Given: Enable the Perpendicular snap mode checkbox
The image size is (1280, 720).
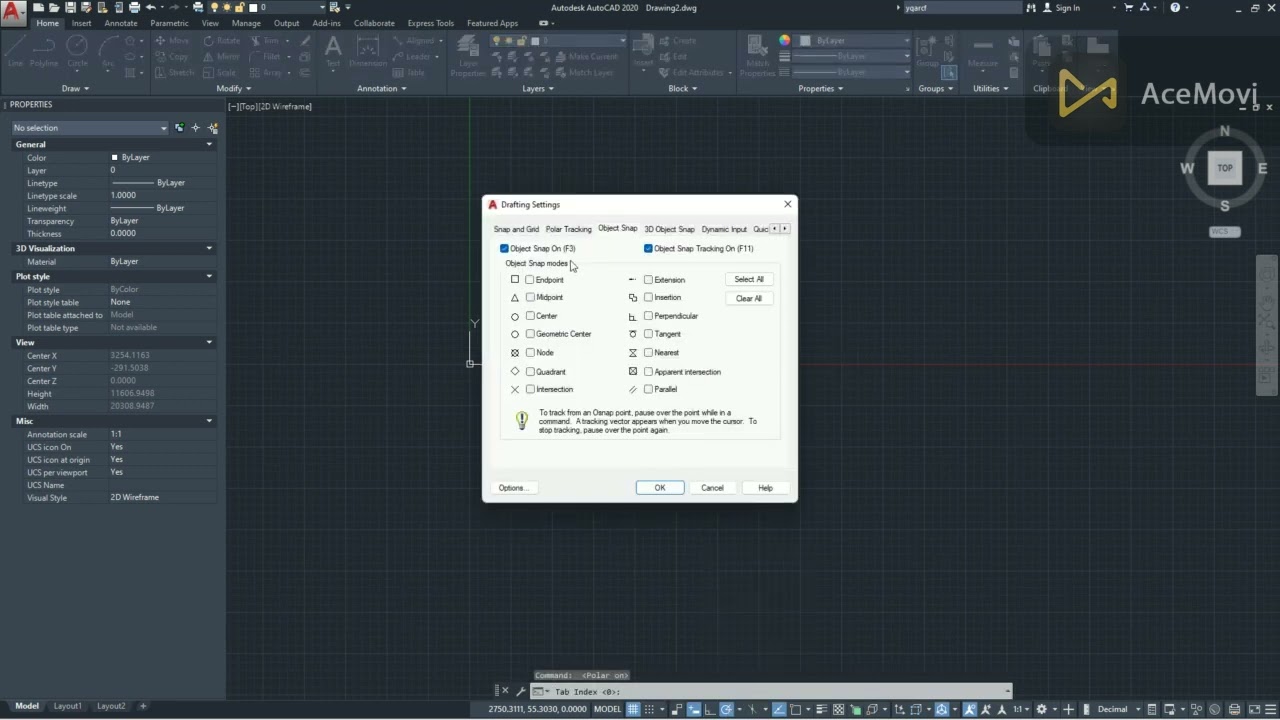Looking at the screenshot, I should pos(648,316).
